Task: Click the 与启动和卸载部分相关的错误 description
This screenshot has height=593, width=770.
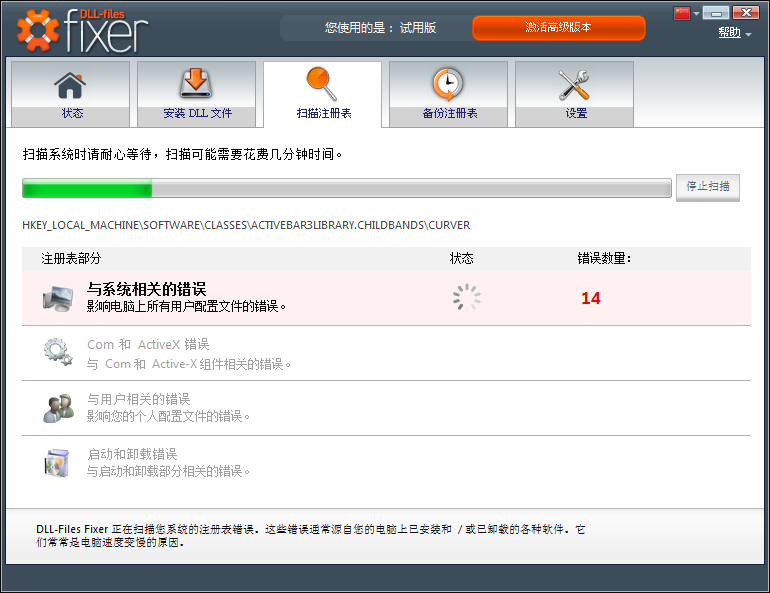Action: coord(168,472)
